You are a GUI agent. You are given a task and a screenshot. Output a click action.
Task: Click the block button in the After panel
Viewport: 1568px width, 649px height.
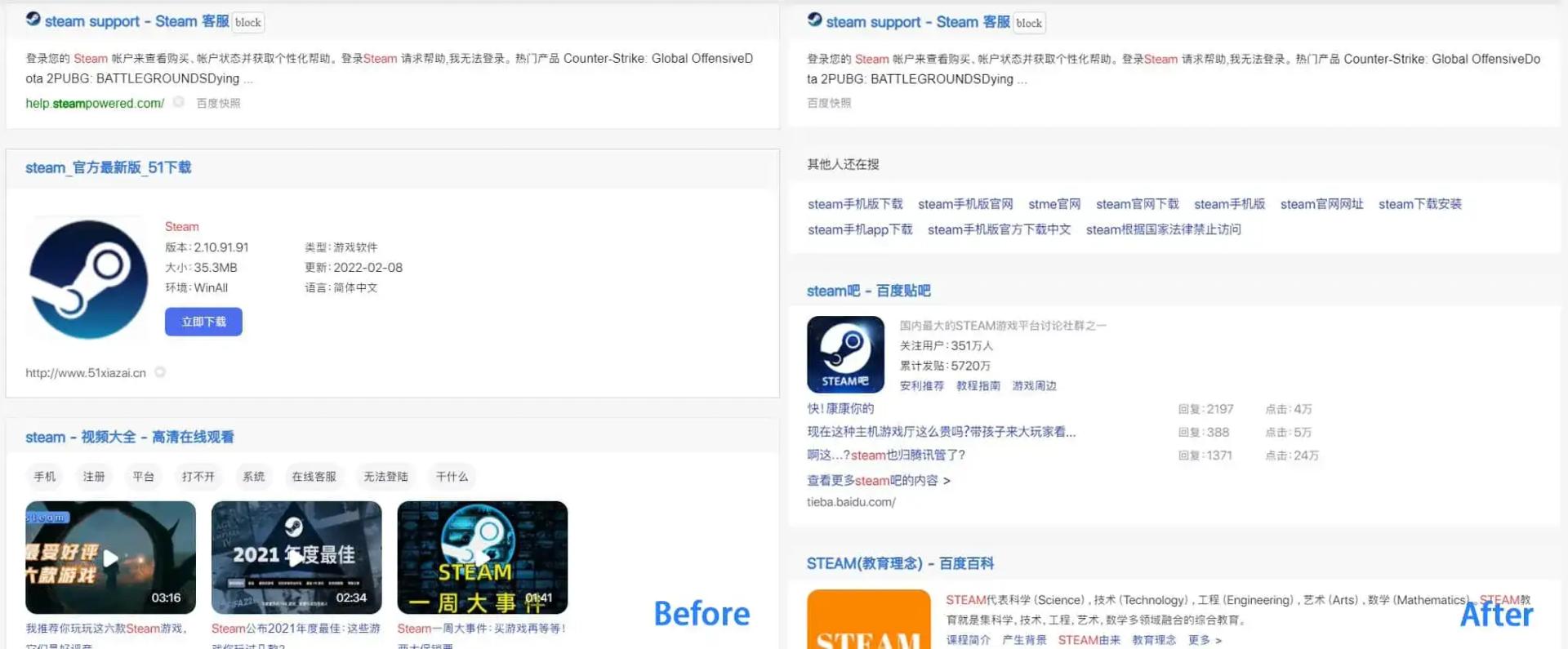click(x=1029, y=24)
